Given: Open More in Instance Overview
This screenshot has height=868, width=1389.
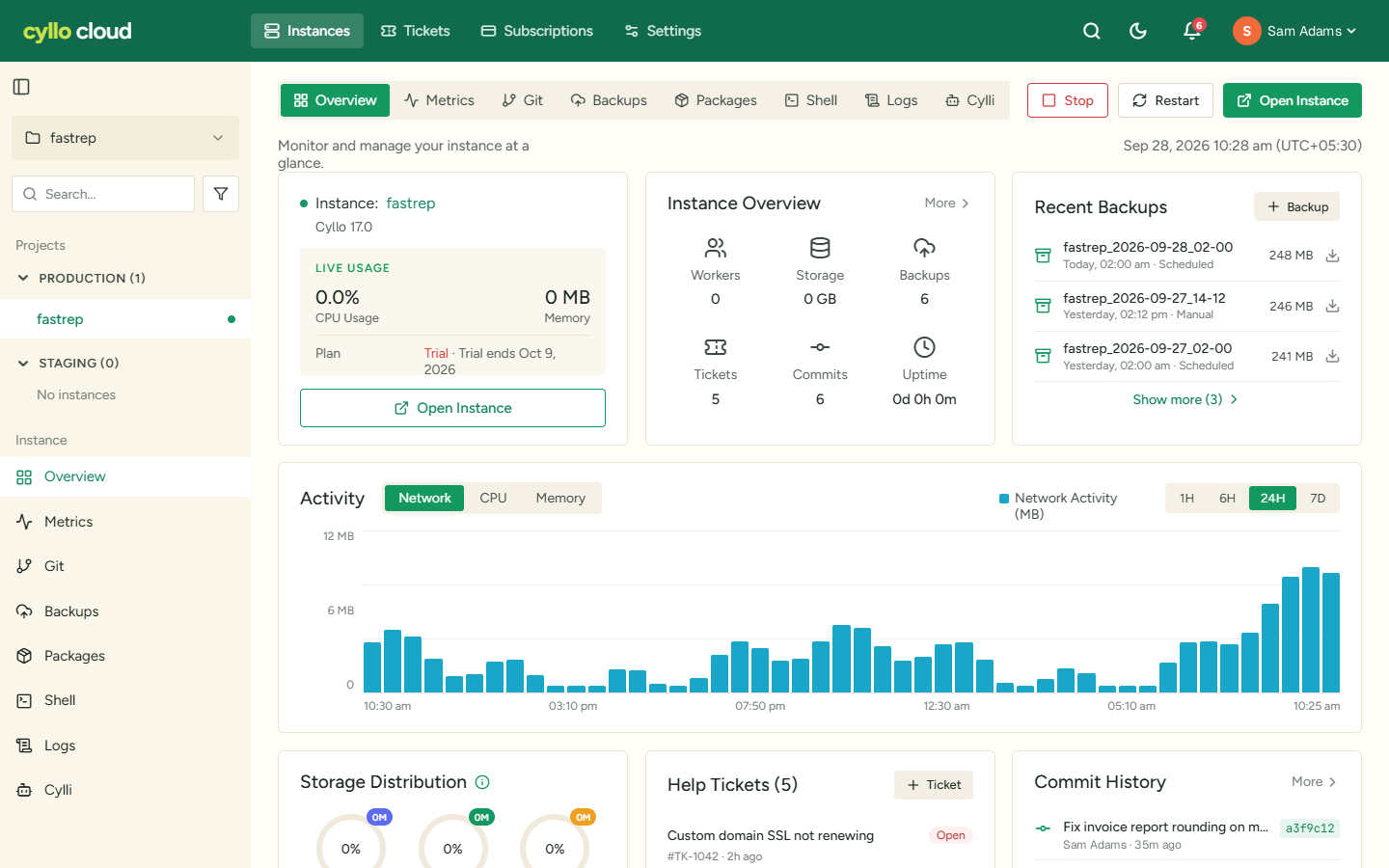Looking at the screenshot, I should pos(947,203).
